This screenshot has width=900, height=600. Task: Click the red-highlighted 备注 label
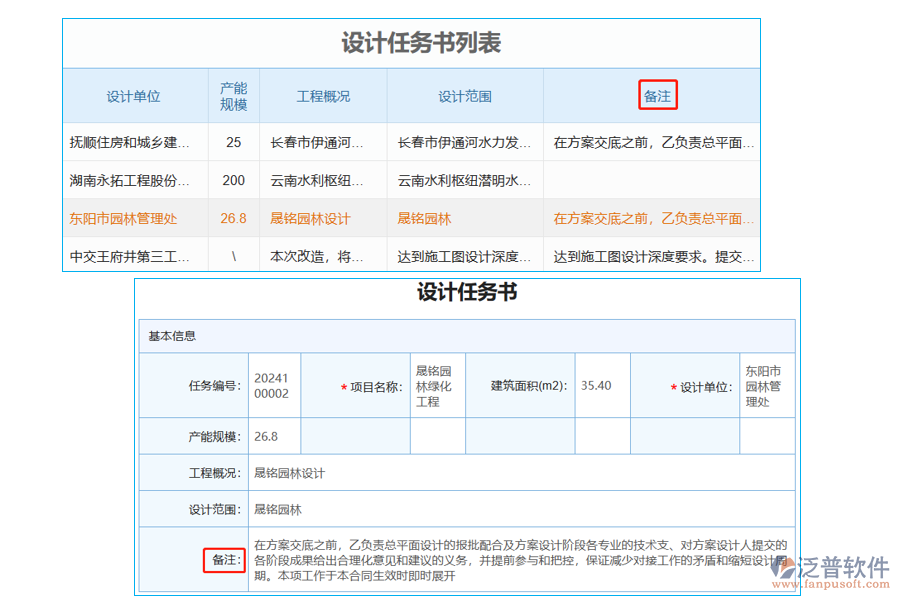(x=225, y=560)
